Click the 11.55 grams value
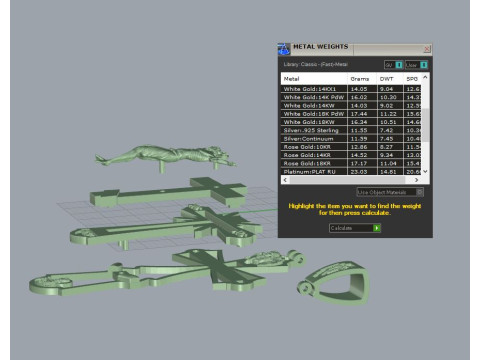 [359, 130]
